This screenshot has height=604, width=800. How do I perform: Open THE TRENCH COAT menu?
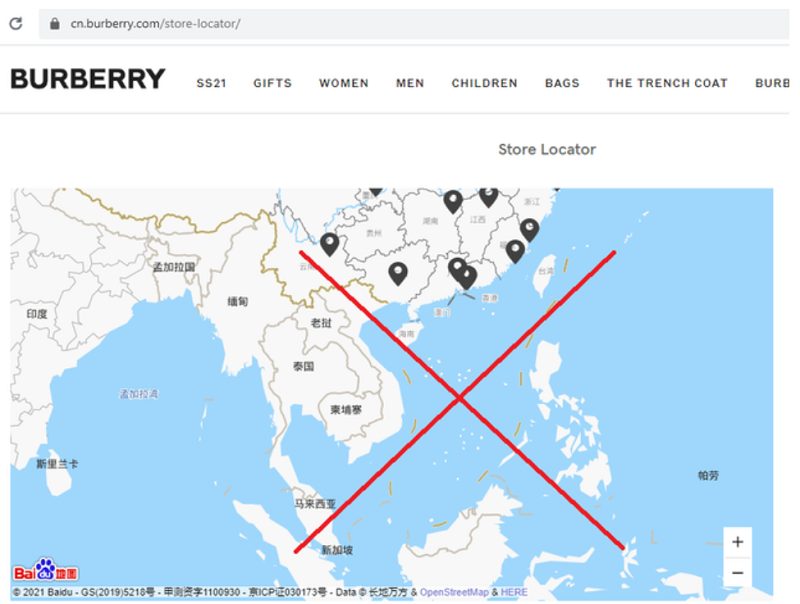point(667,83)
